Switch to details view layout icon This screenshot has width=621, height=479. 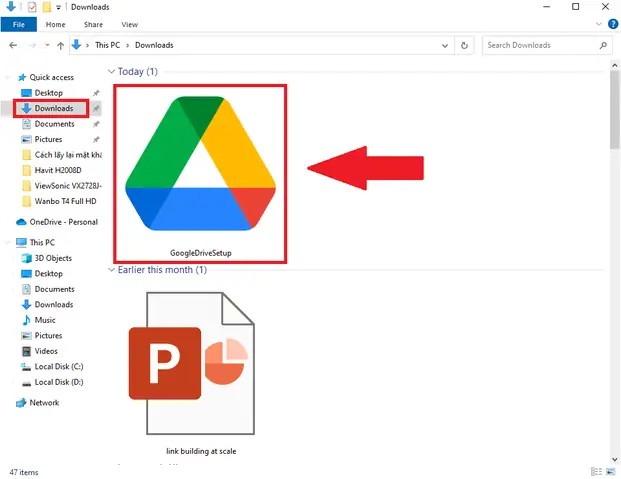coord(596,471)
